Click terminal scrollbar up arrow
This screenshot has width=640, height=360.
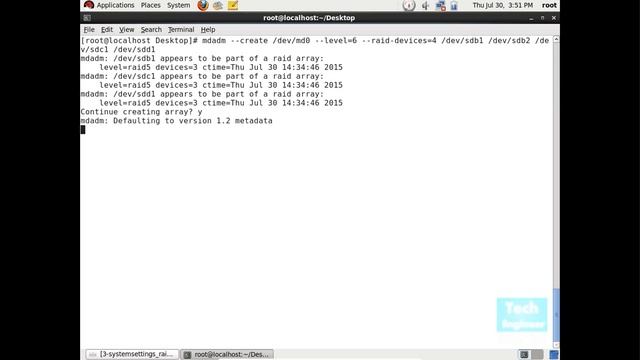[x=556, y=40]
